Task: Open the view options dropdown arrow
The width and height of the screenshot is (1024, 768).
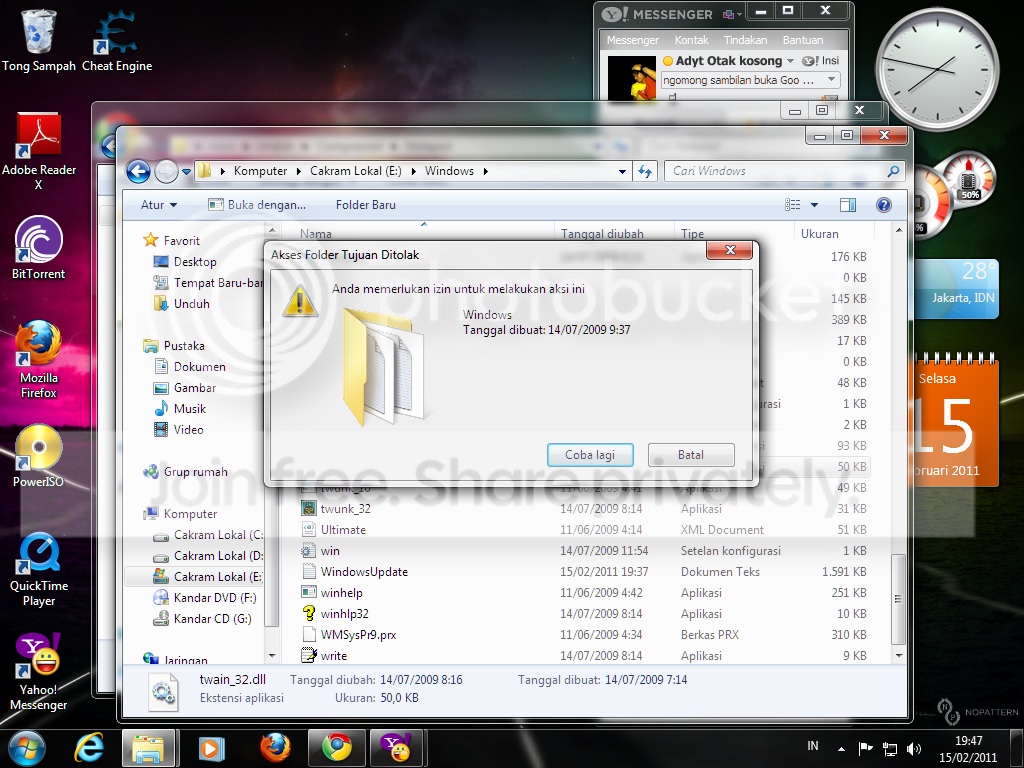Action: pyautogui.click(x=814, y=205)
